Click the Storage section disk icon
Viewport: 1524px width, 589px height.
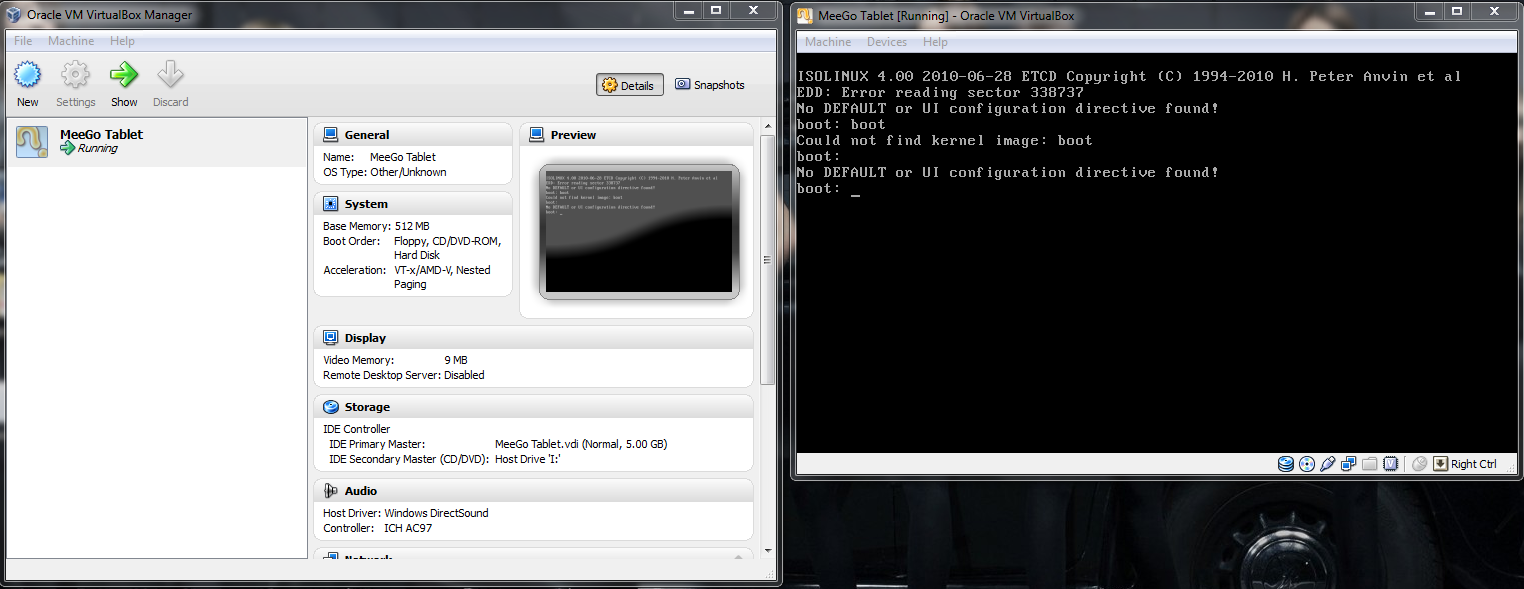point(330,407)
